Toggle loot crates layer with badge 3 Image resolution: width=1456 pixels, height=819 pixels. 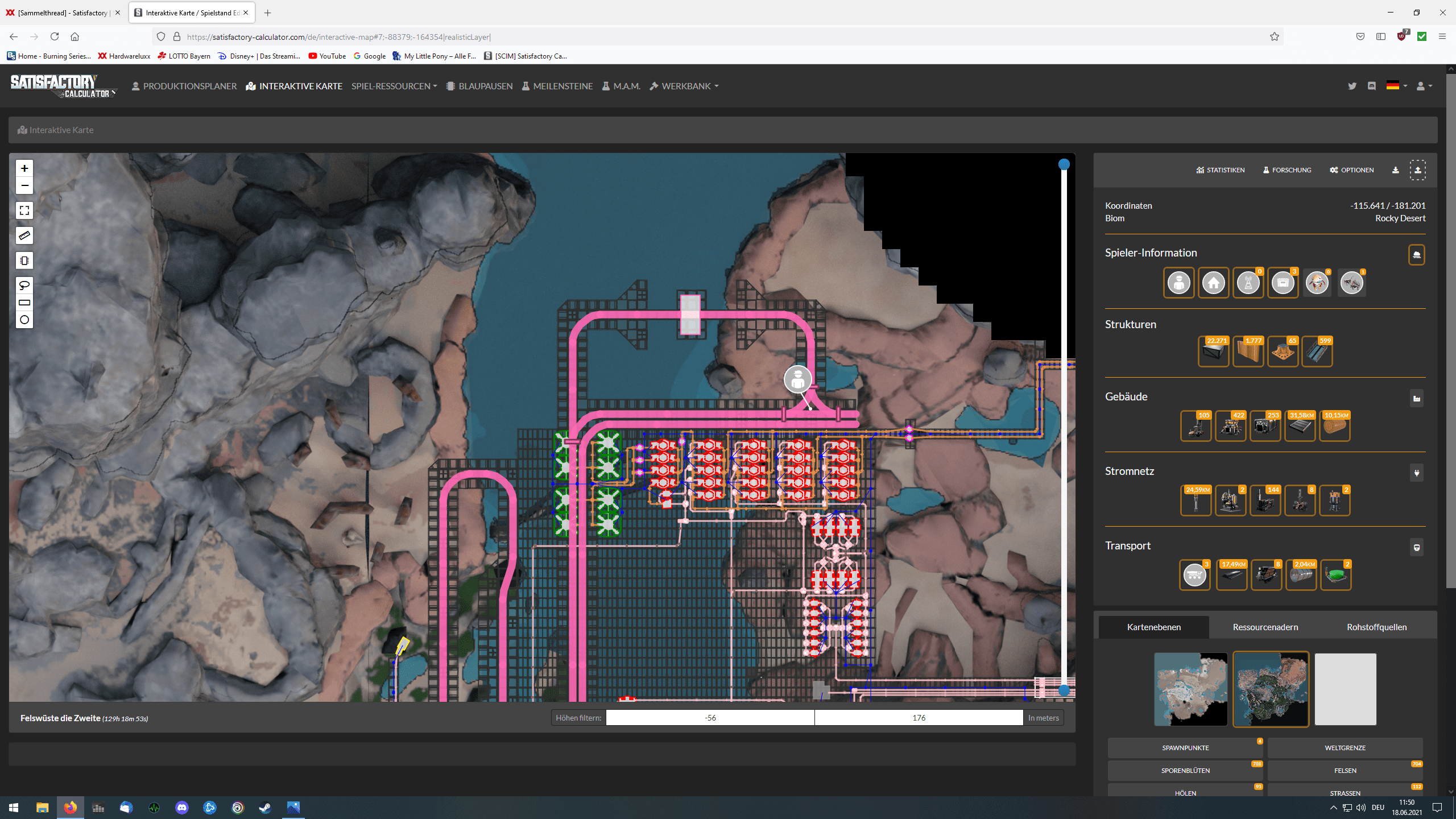pos(1283,283)
